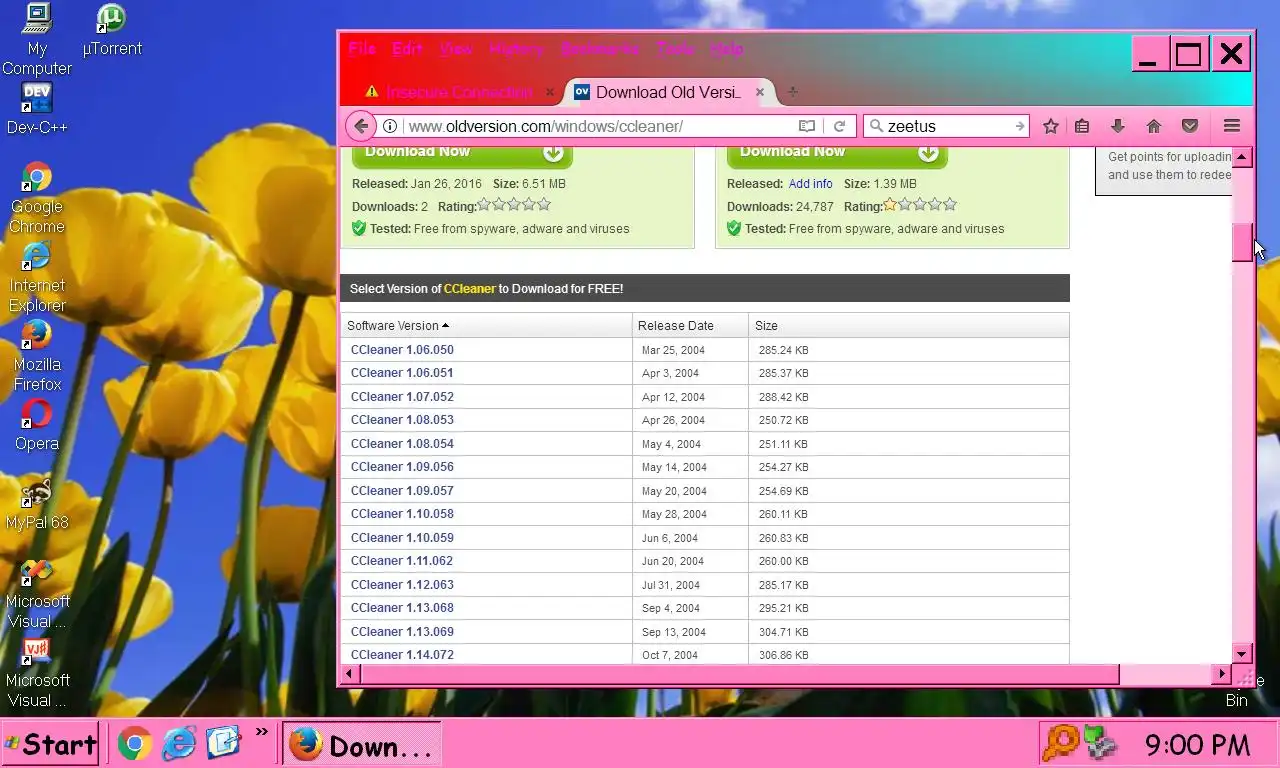The image size is (1280, 768).
Task: Submit search with arrow beside zeetus
Action: [x=1019, y=126]
